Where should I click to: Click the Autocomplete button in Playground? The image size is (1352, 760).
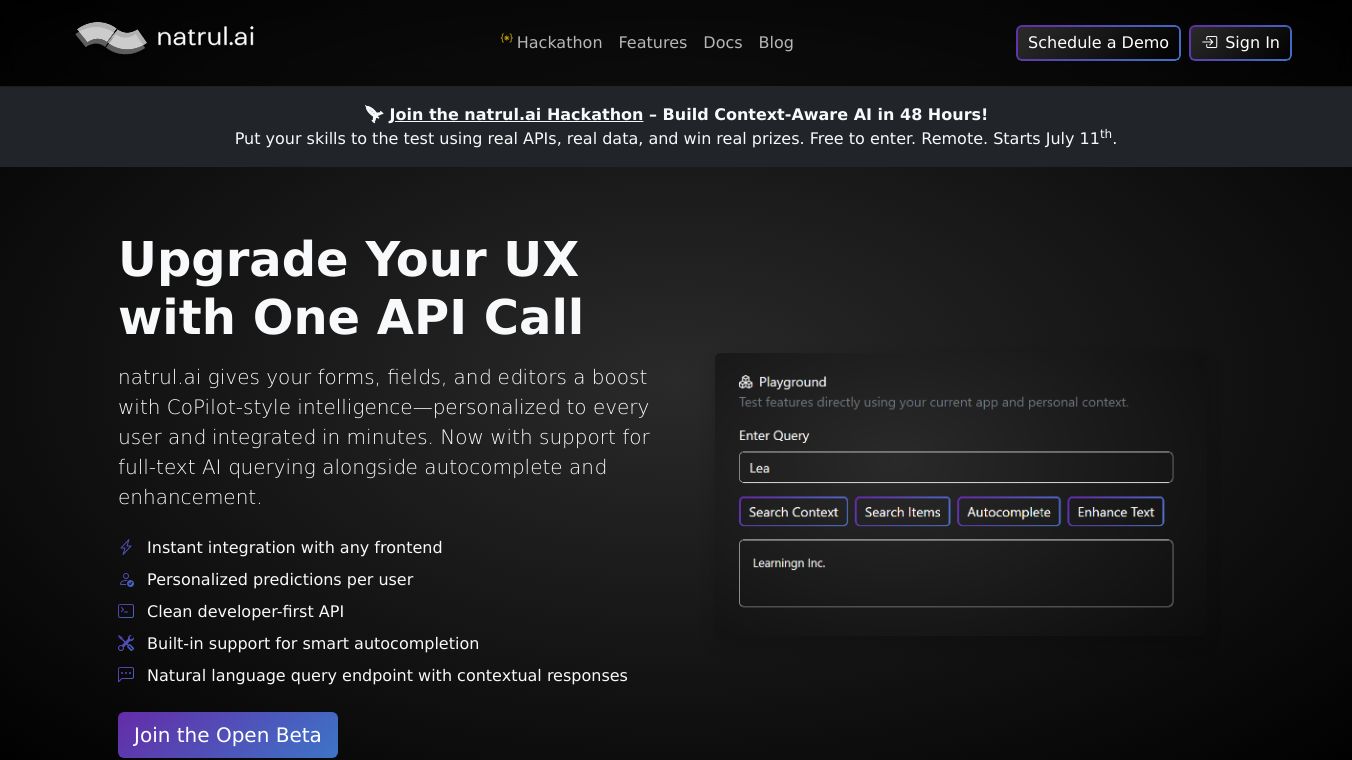1009,512
